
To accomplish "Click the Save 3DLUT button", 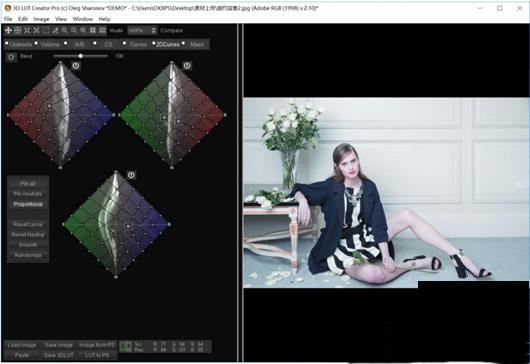I will [x=59, y=355].
